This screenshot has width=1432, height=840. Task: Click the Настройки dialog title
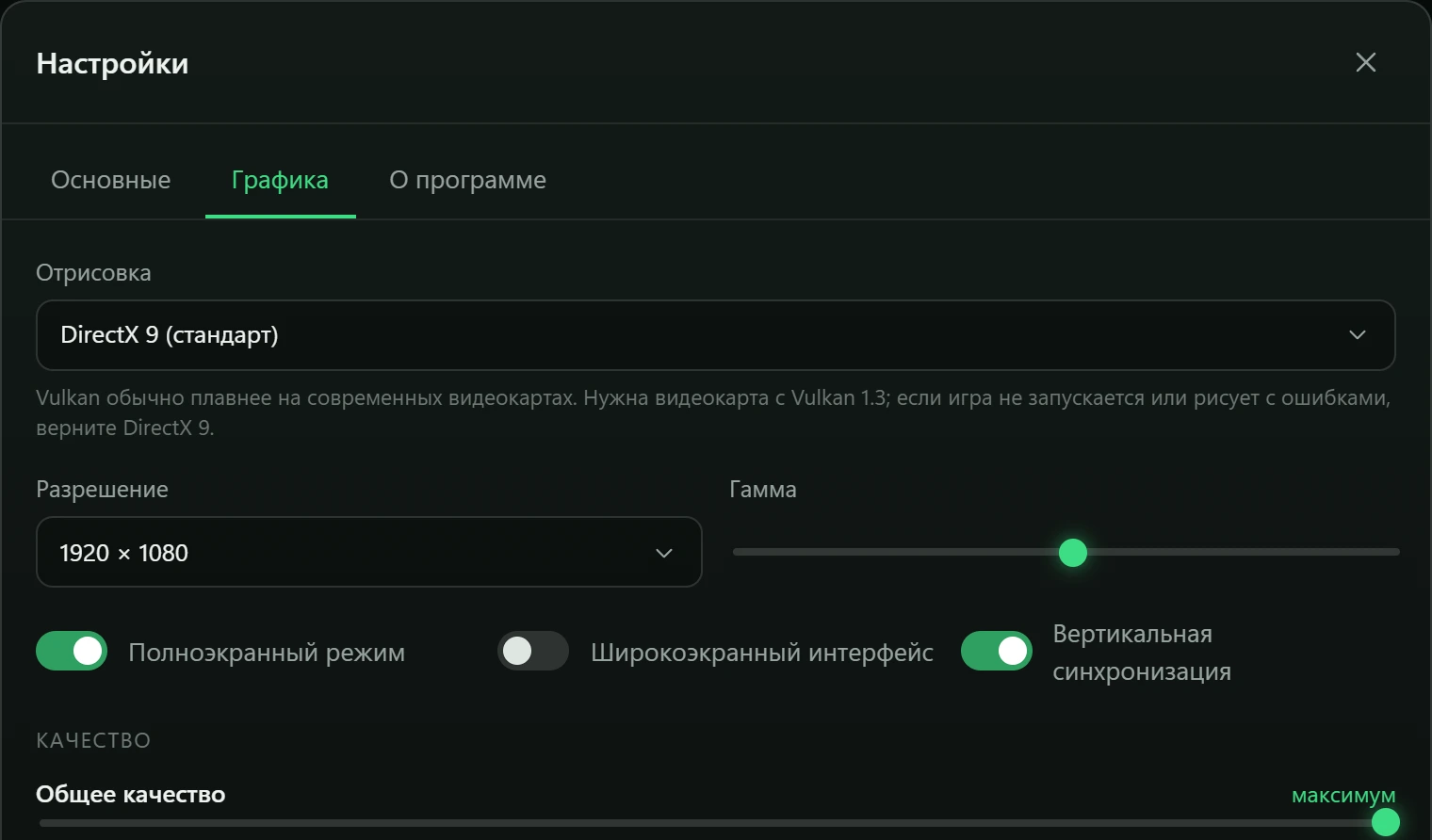pyautogui.click(x=112, y=63)
